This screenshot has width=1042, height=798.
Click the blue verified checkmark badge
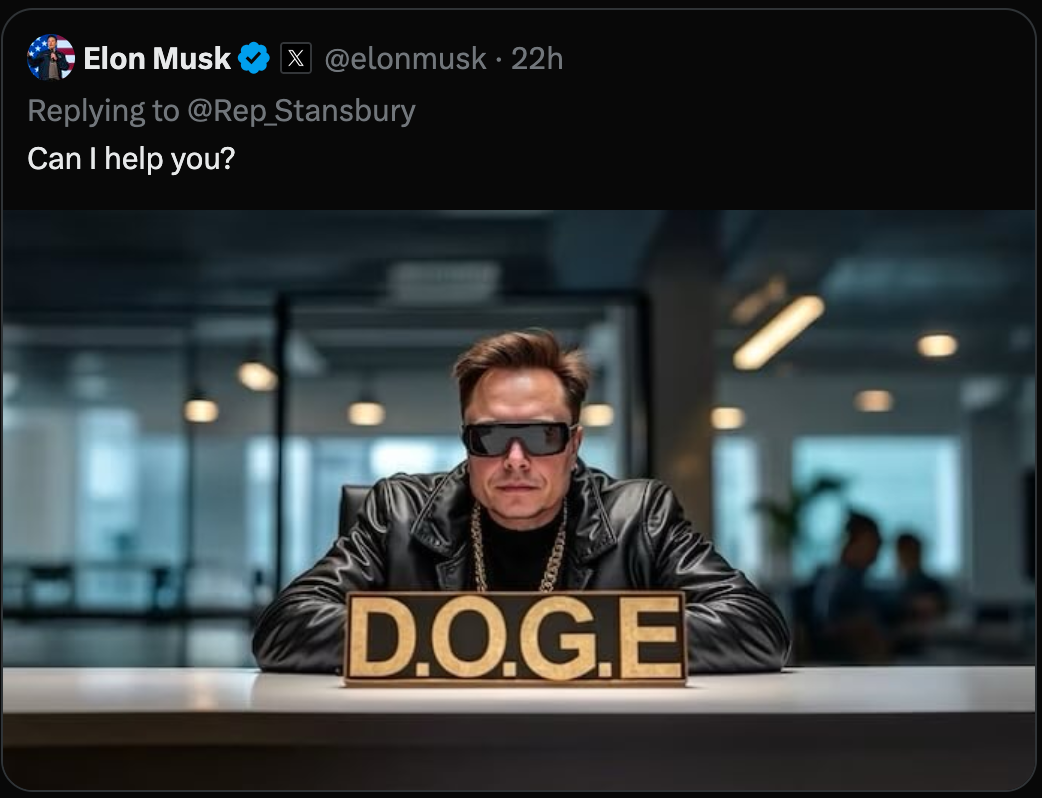pos(254,58)
